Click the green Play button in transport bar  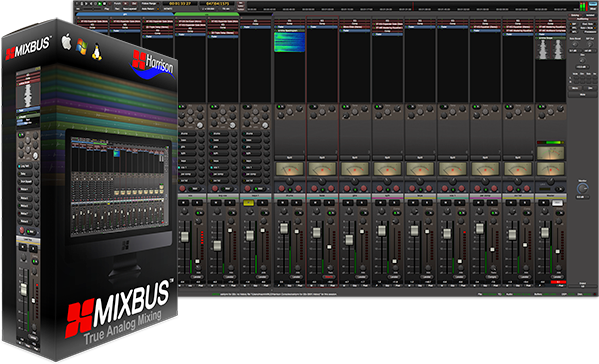click(100, 3)
